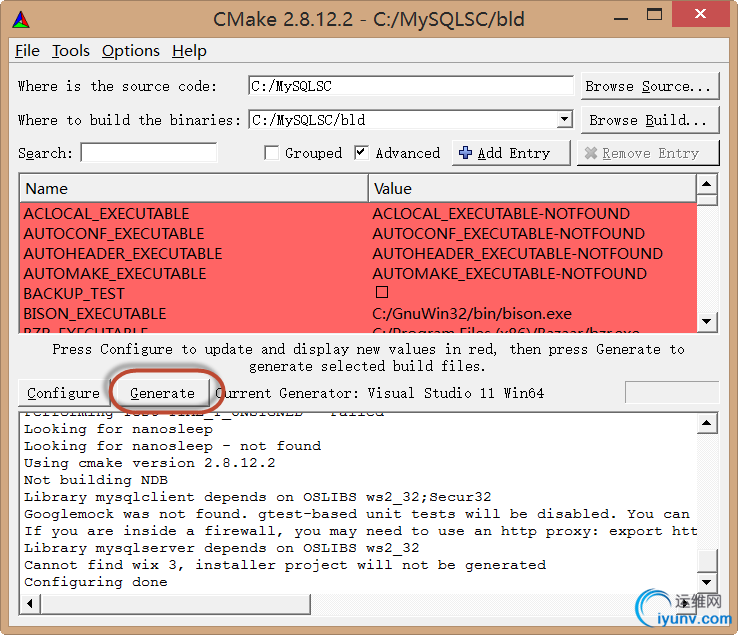Click 'Using cmake version 2.8.12.2' log line
Screen dimensions: 738x635
(150, 463)
